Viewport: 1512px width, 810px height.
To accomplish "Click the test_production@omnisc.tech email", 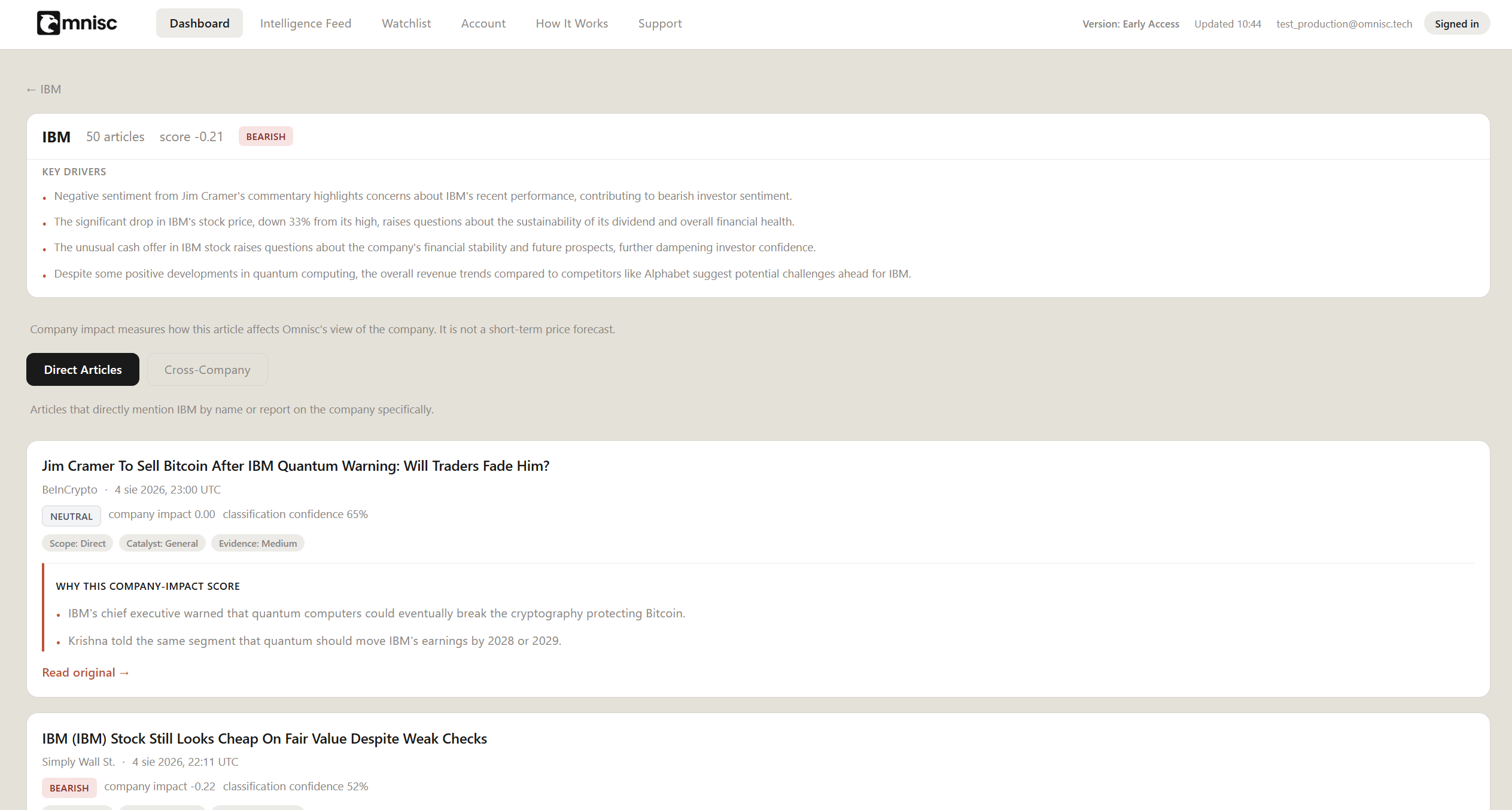I will (x=1344, y=23).
